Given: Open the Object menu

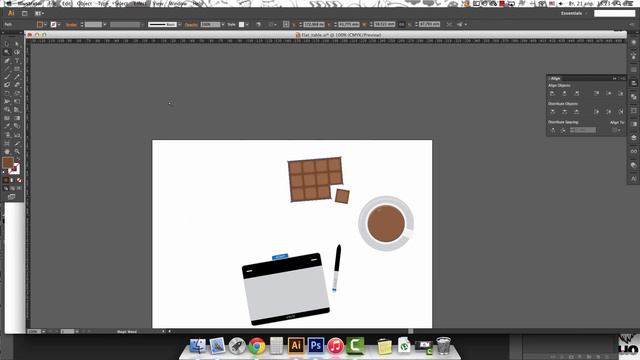Looking at the screenshot, I should click(84, 3).
